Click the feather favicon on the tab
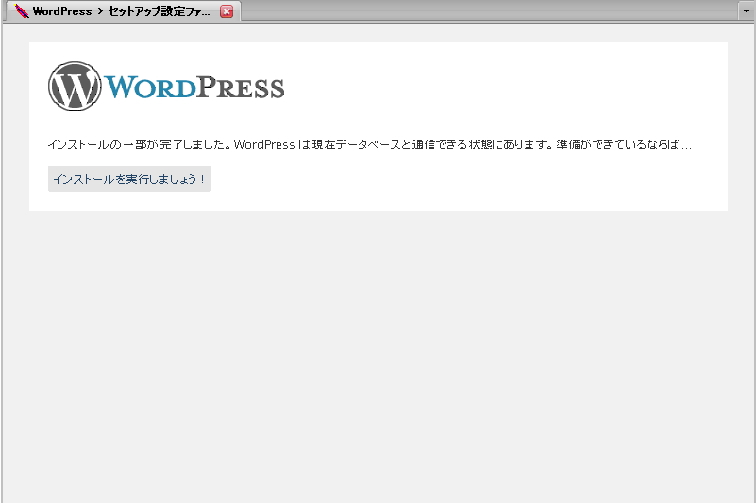The height and width of the screenshot is (503, 756). click(21, 11)
